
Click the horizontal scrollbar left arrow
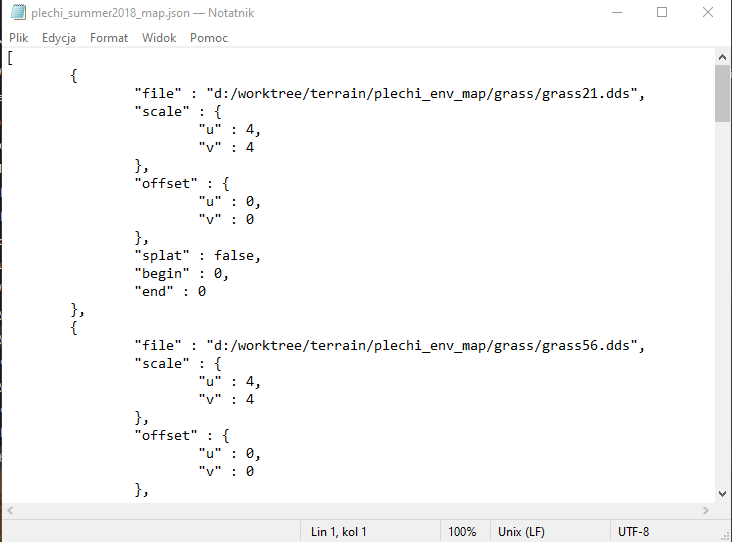pos(9,510)
